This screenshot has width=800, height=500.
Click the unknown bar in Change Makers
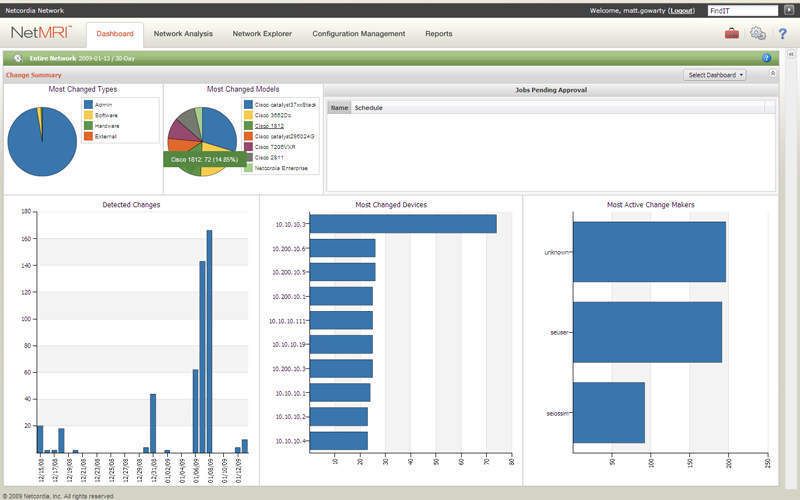(x=649, y=252)
